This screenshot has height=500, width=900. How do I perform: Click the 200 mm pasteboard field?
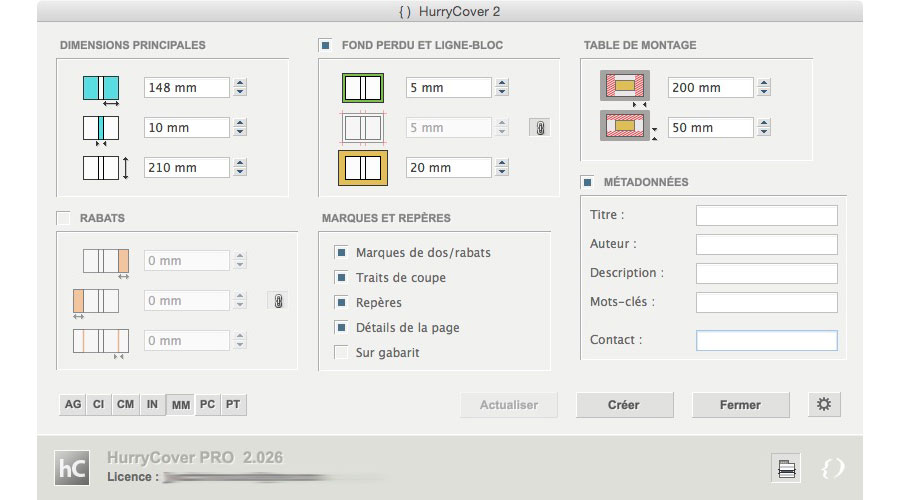click(711, 87)
